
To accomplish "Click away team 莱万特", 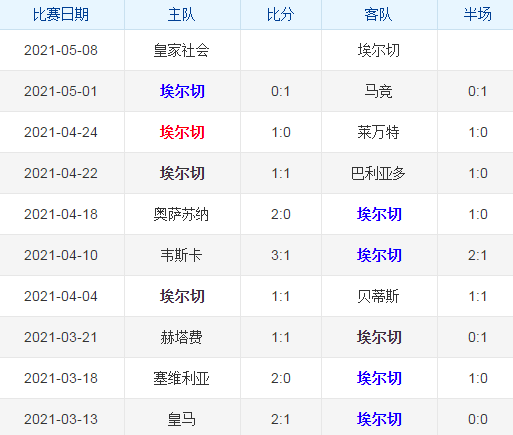I will [378, 132].
